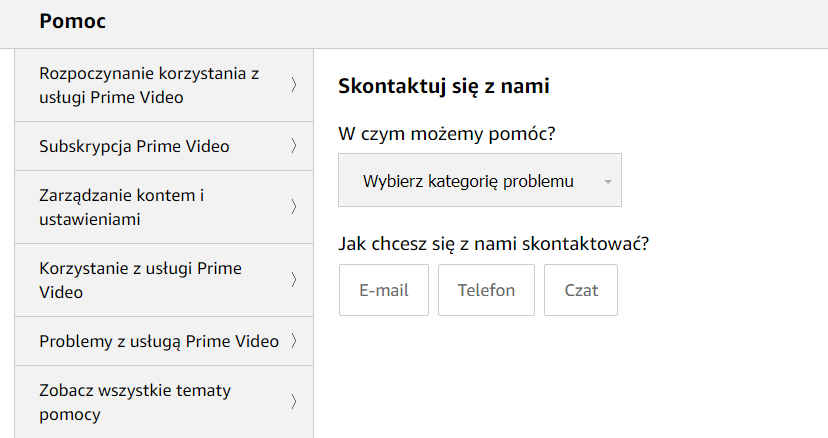This screenshot has width=828, height=438.
Task: Expand chevron for Zarządzanie kontem i ustawieniami
Action: click(x=294, y=207)
